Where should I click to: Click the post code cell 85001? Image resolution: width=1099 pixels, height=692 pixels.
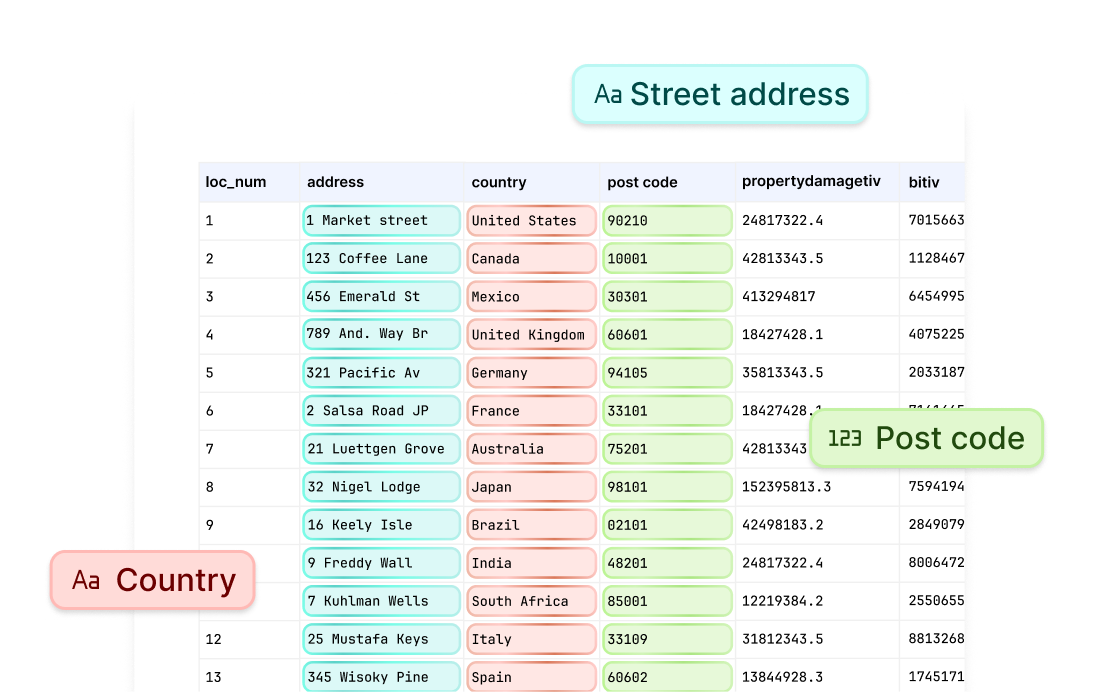pyautogui.click(x=667, y=601)
